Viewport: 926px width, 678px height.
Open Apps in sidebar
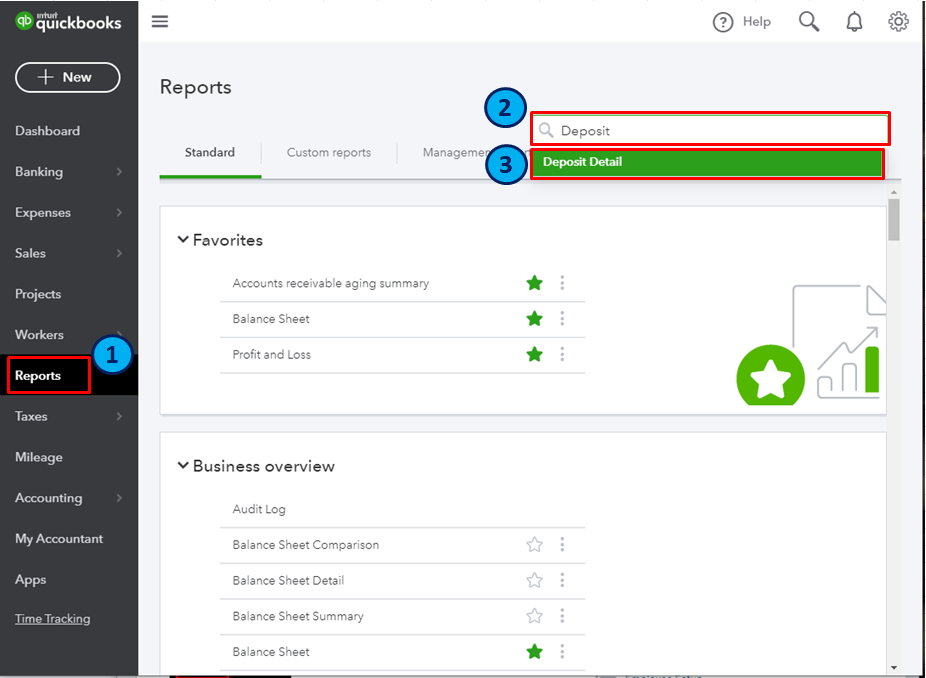pos(31,579)
